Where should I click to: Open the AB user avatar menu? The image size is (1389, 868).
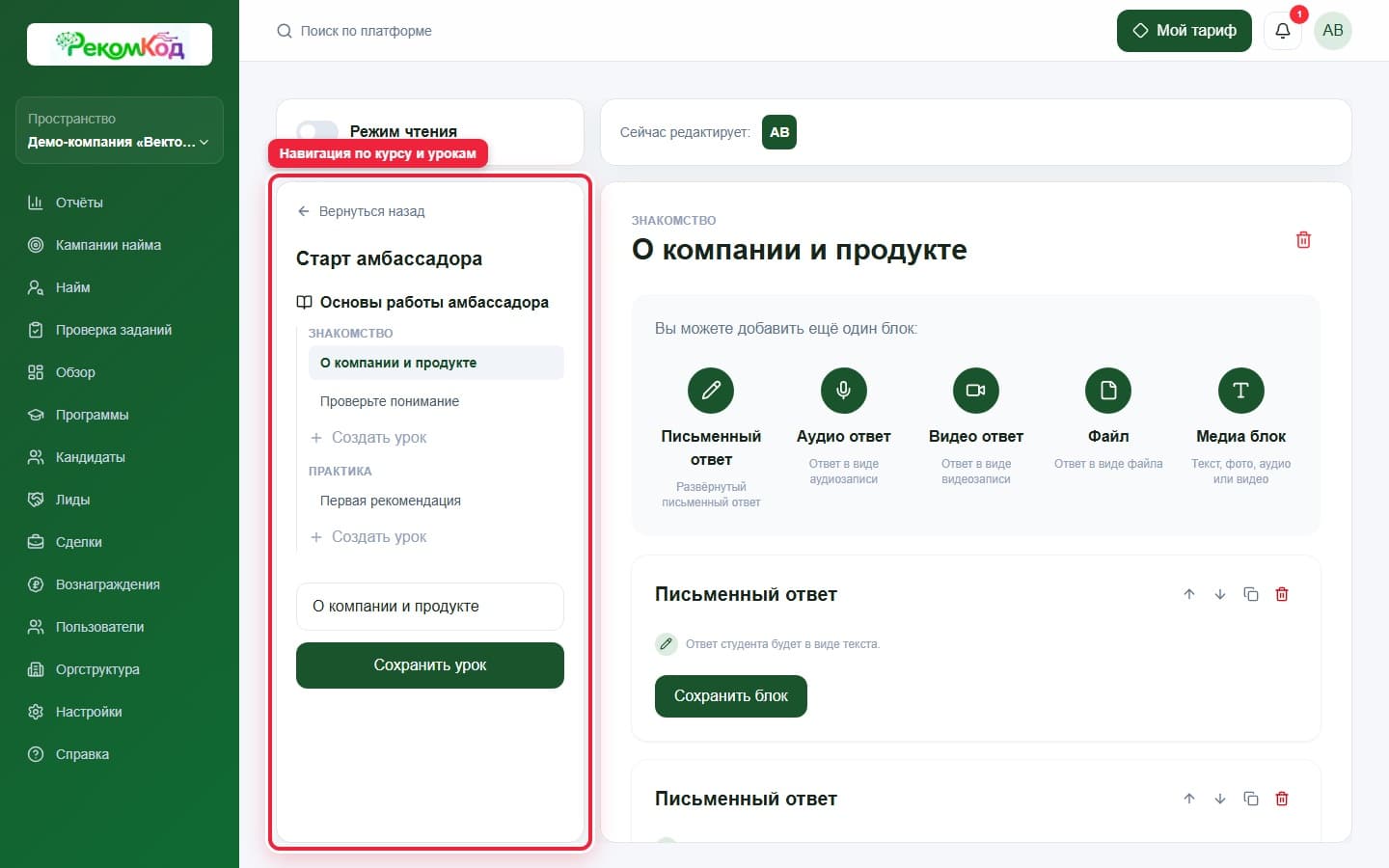1333,31
